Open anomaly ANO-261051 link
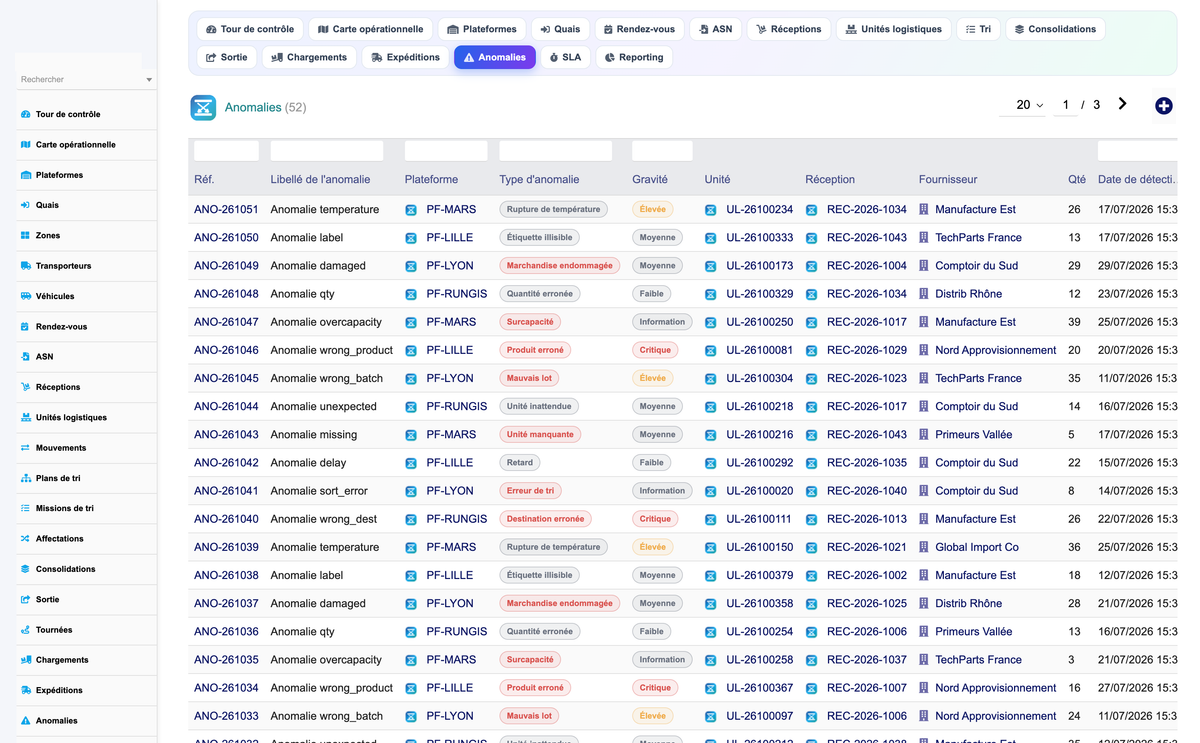 (226, 210)
